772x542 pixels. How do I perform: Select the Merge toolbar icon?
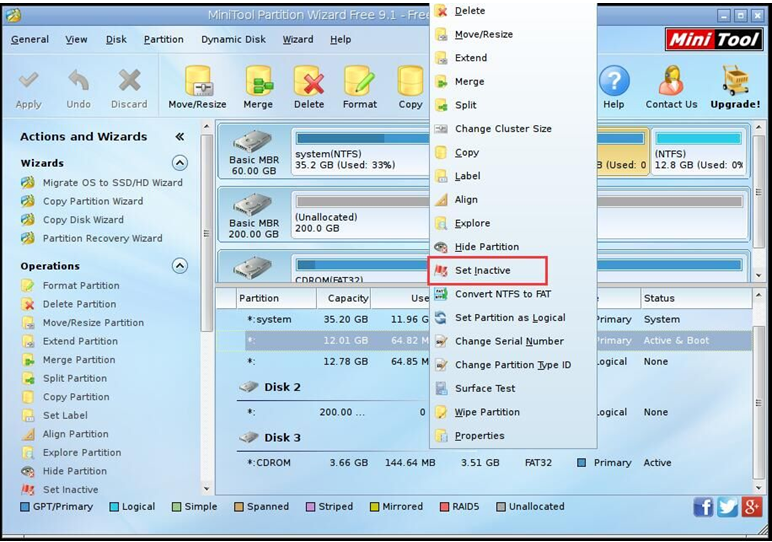point(258,80)
